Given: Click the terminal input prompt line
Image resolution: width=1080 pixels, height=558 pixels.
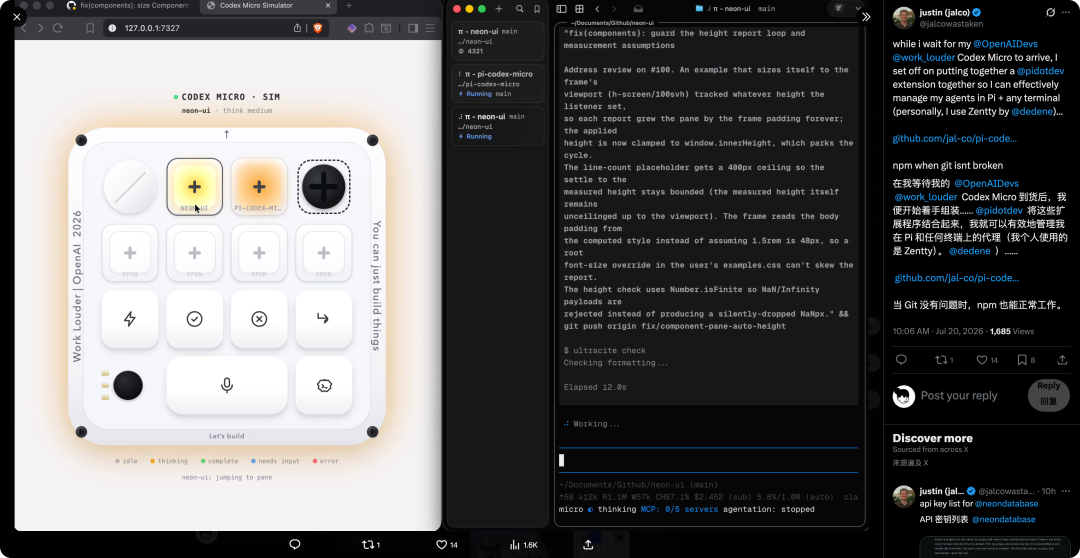Looking at the screenshot, I should click(x=708, y=460).
